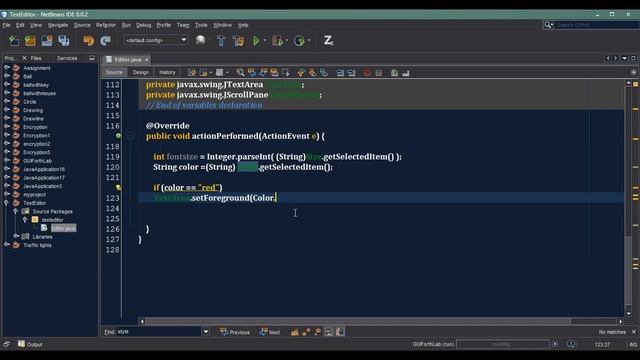The width and height of the screenshot is (640, 360).
Task: Click the Find Next Occurrence icon in editor toolbar
Action: [263, 73]
